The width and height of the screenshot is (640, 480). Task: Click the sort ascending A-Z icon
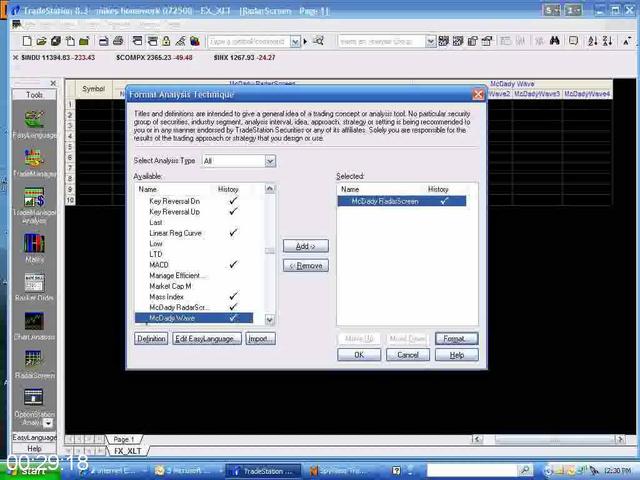point(592,41)
